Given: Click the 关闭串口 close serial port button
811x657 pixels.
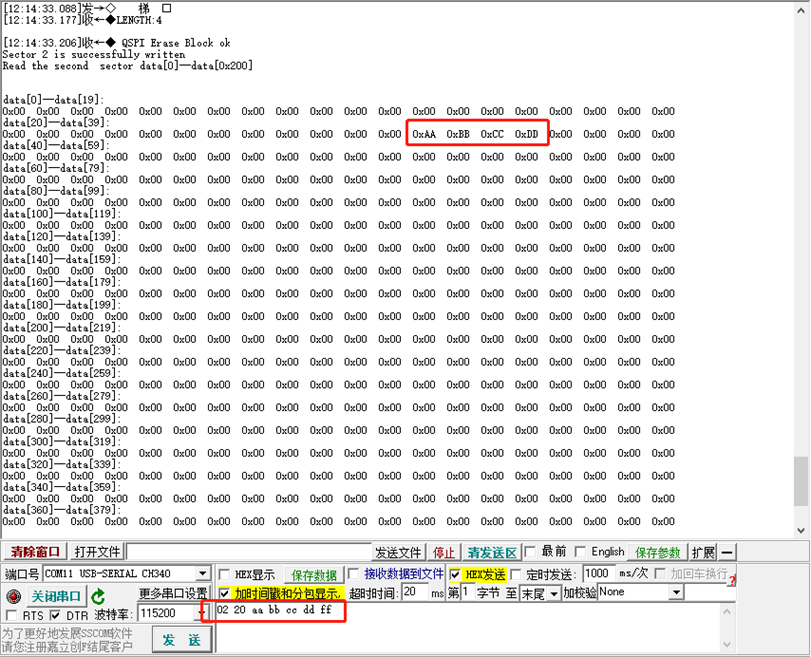Looking at the screenshot, I should click(56, 596).
